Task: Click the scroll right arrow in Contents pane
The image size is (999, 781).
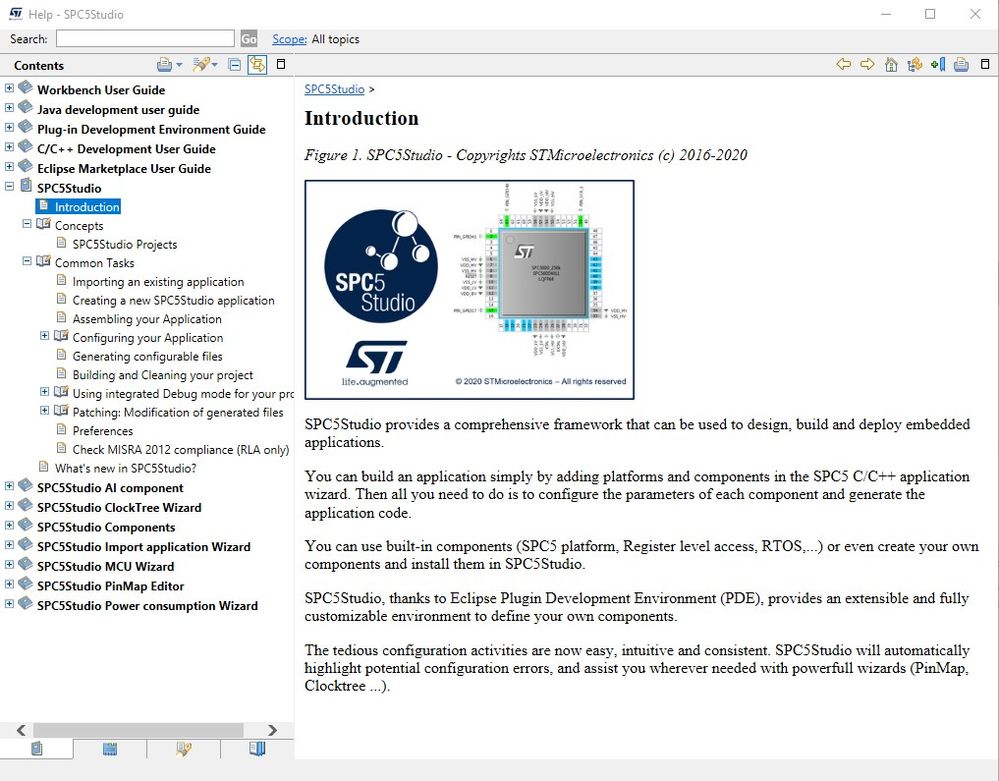Action: (273, 729)
